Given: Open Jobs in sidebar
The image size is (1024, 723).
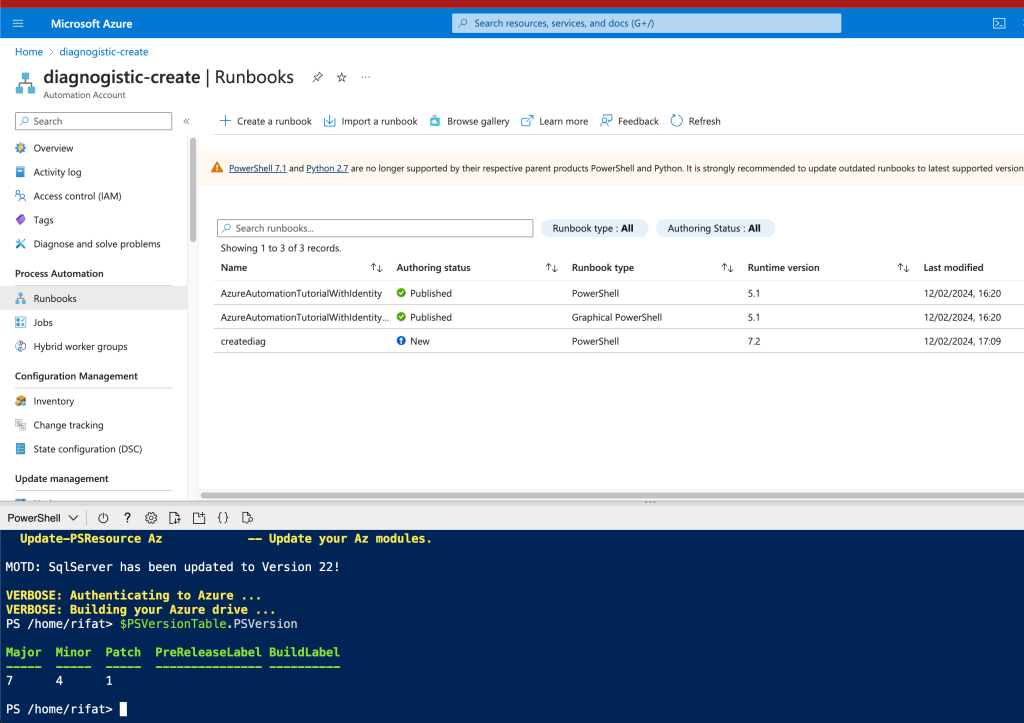Looking at the screenshot, I should (x=42, y=323).
